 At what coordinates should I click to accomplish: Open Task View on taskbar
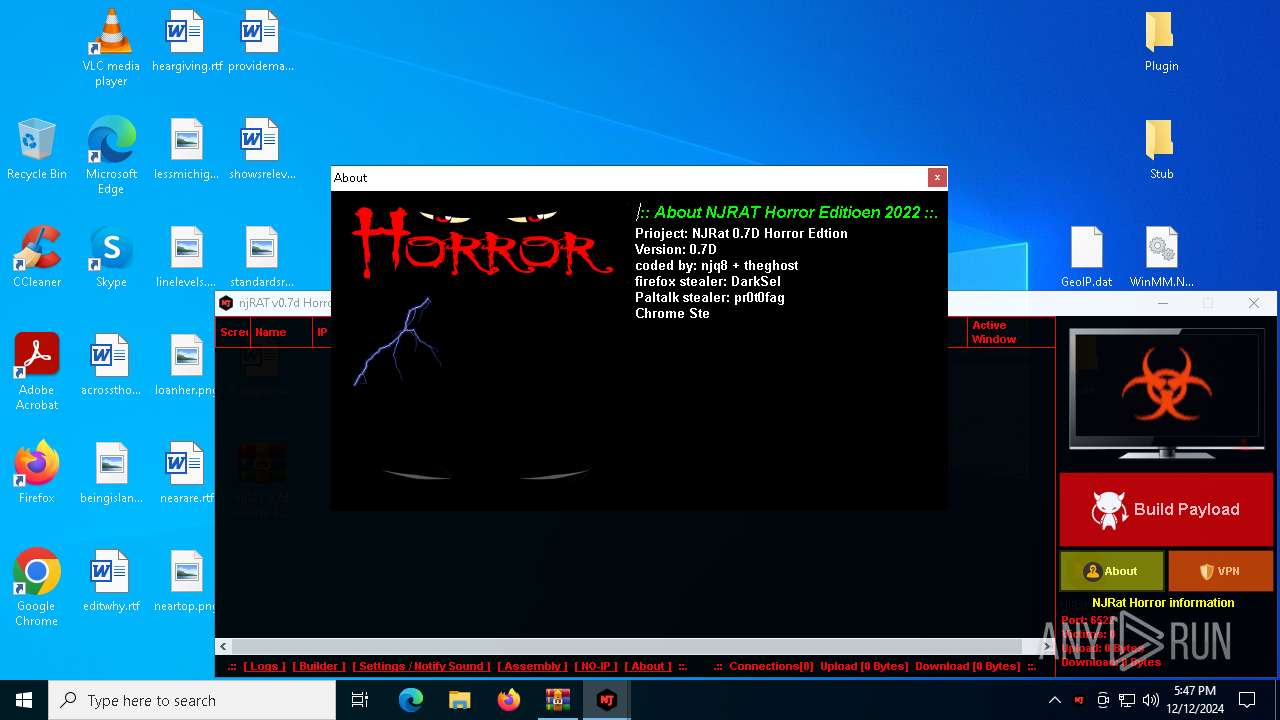pos(361,700)
